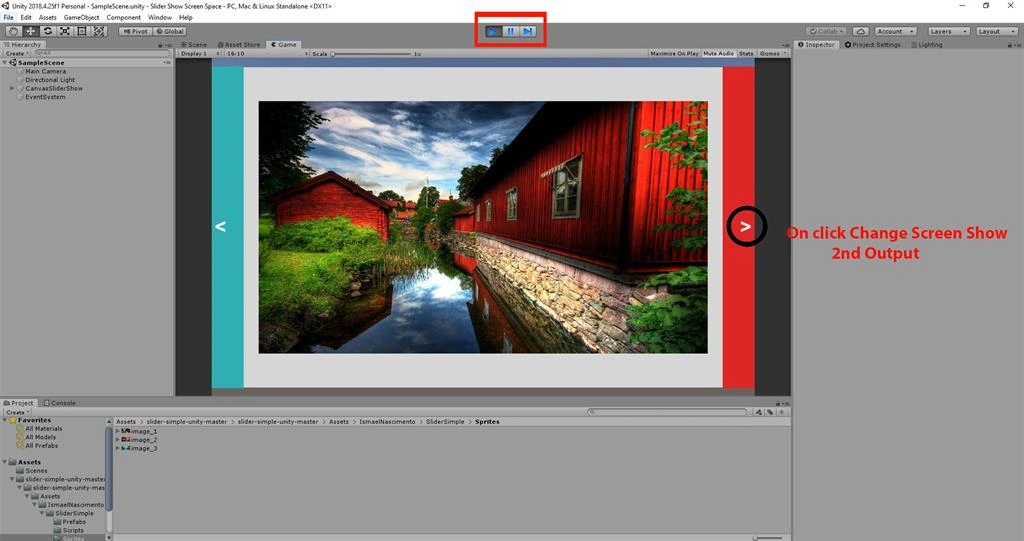
Task: Open the Layers dropdown
Action: (948, 31)
